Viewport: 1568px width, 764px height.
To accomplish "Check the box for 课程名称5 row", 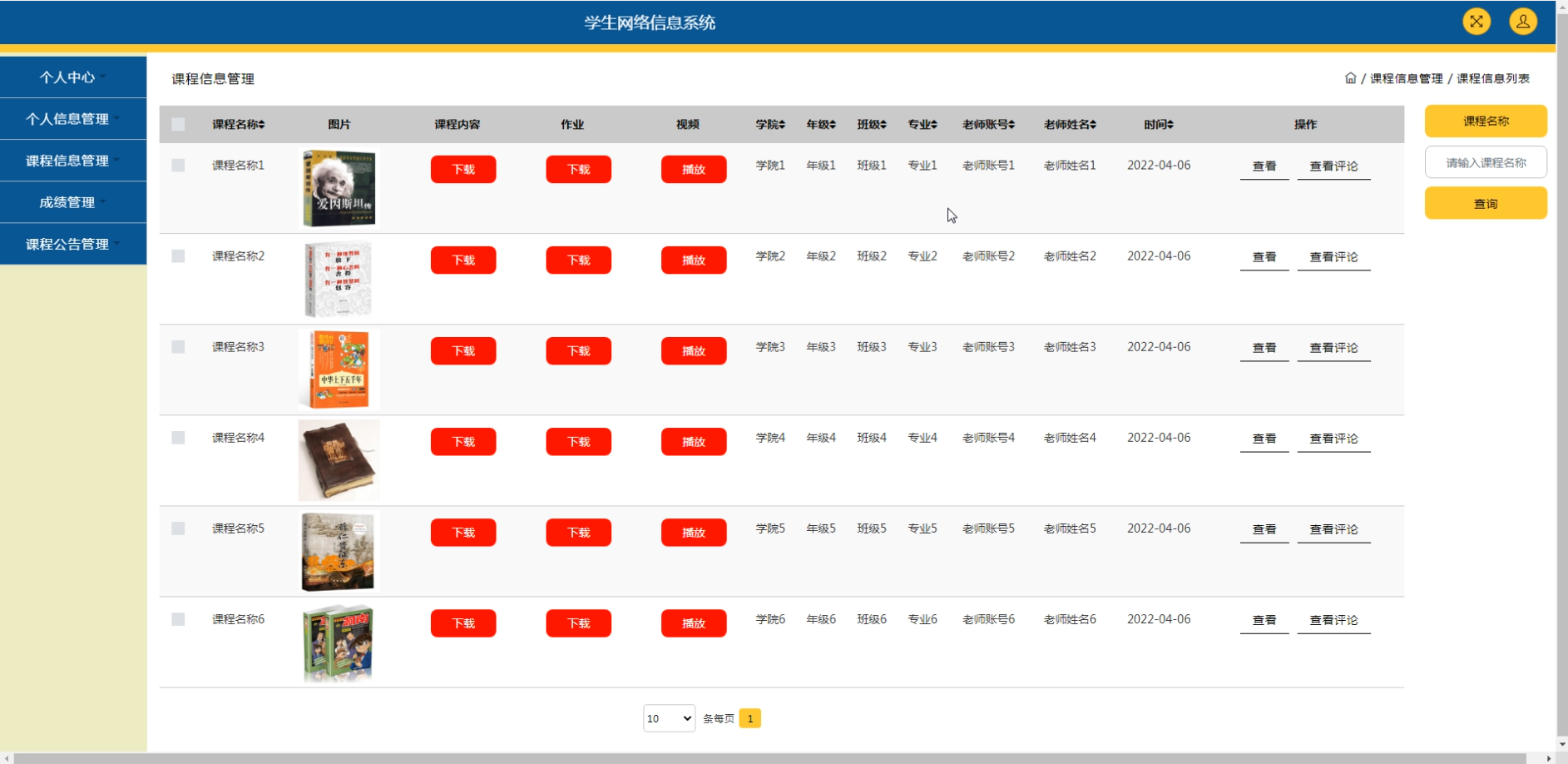I will (178, 528).
